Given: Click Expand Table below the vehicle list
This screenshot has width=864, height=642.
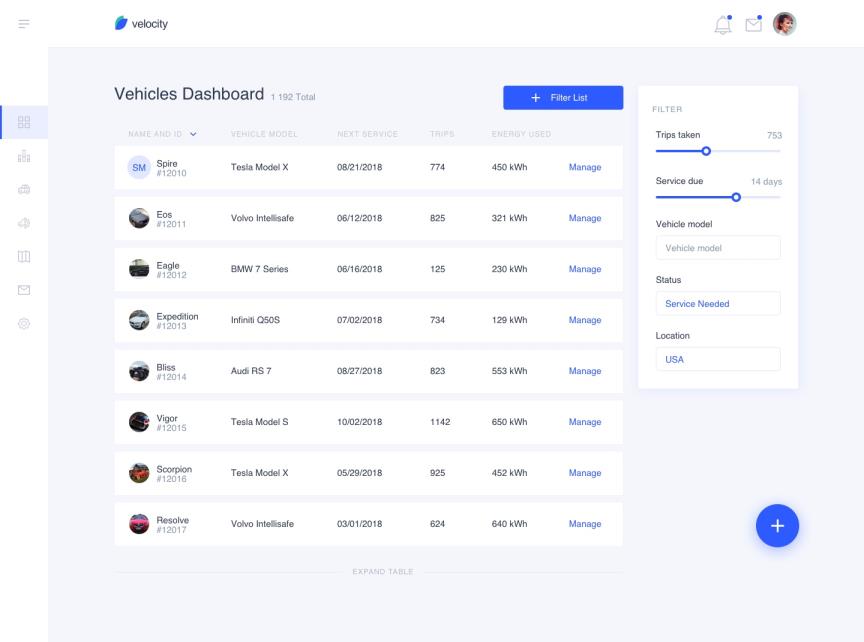Looking at the screenshot, I should point(383,572).
